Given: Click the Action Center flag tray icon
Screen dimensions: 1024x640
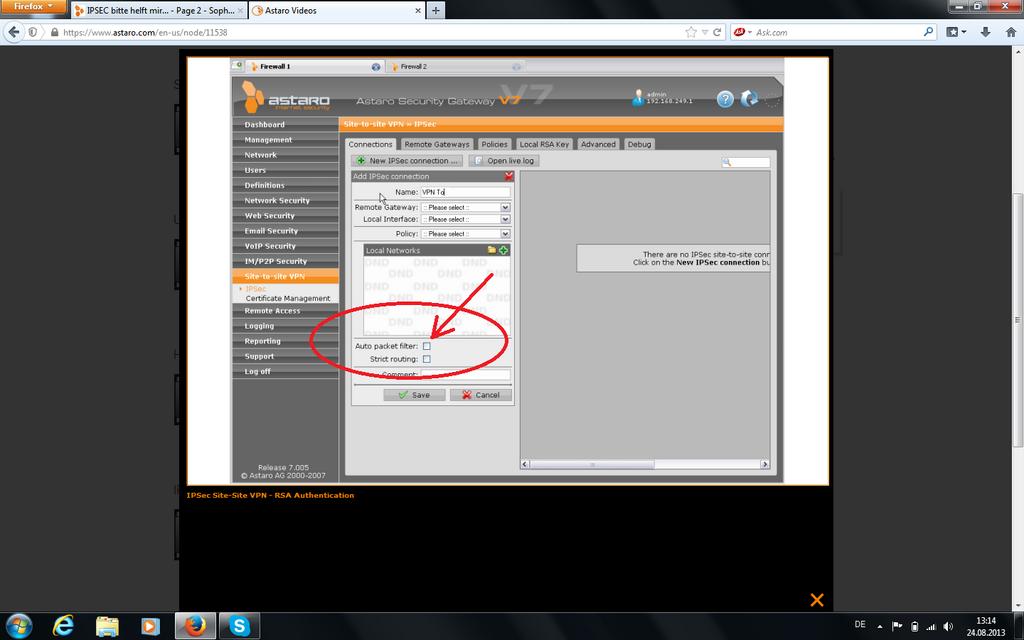Looking at the screenshot, I should pyautogui.click(x=897, y=626).
